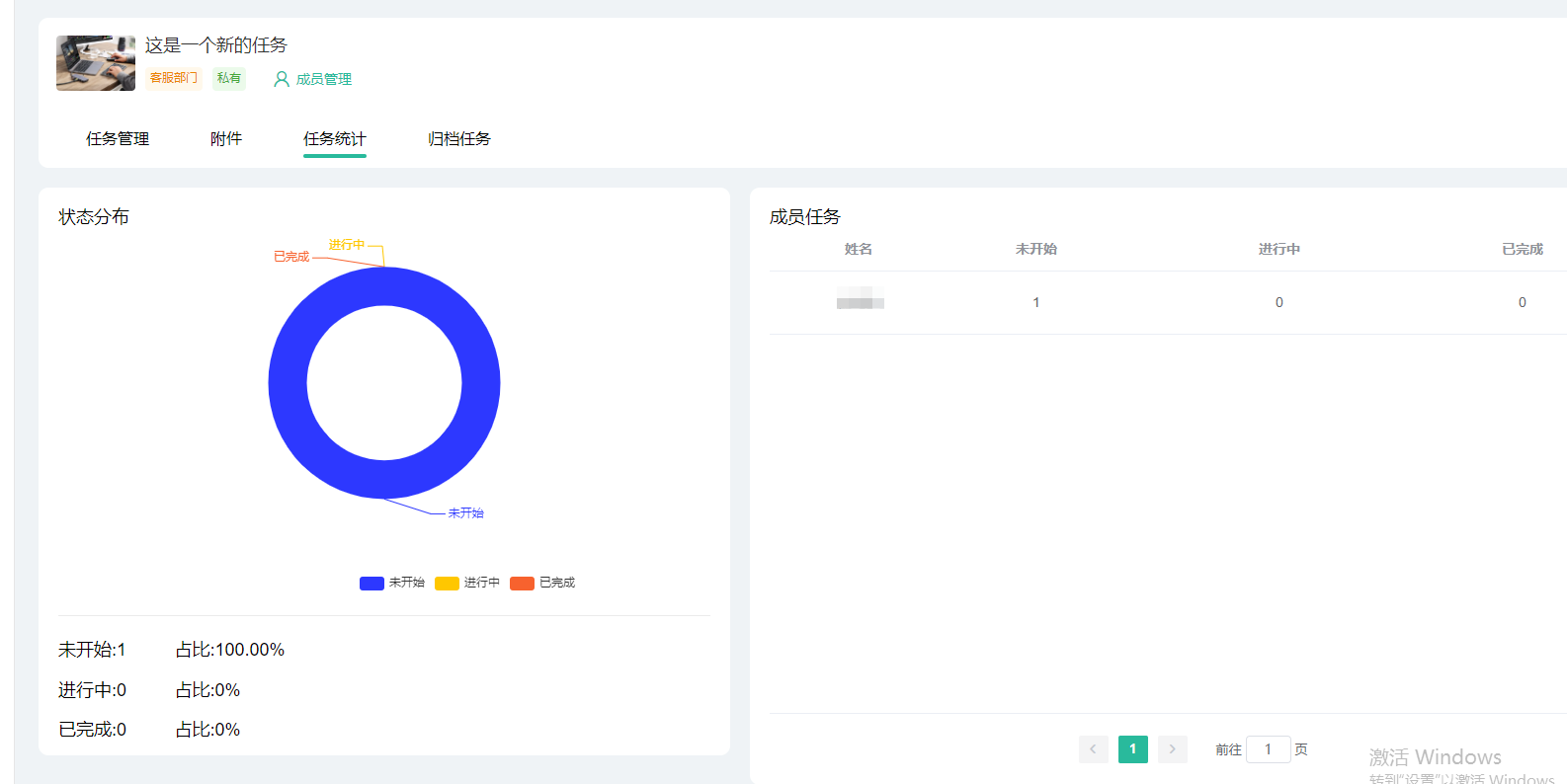Click the blue donut chart ring

287,383
